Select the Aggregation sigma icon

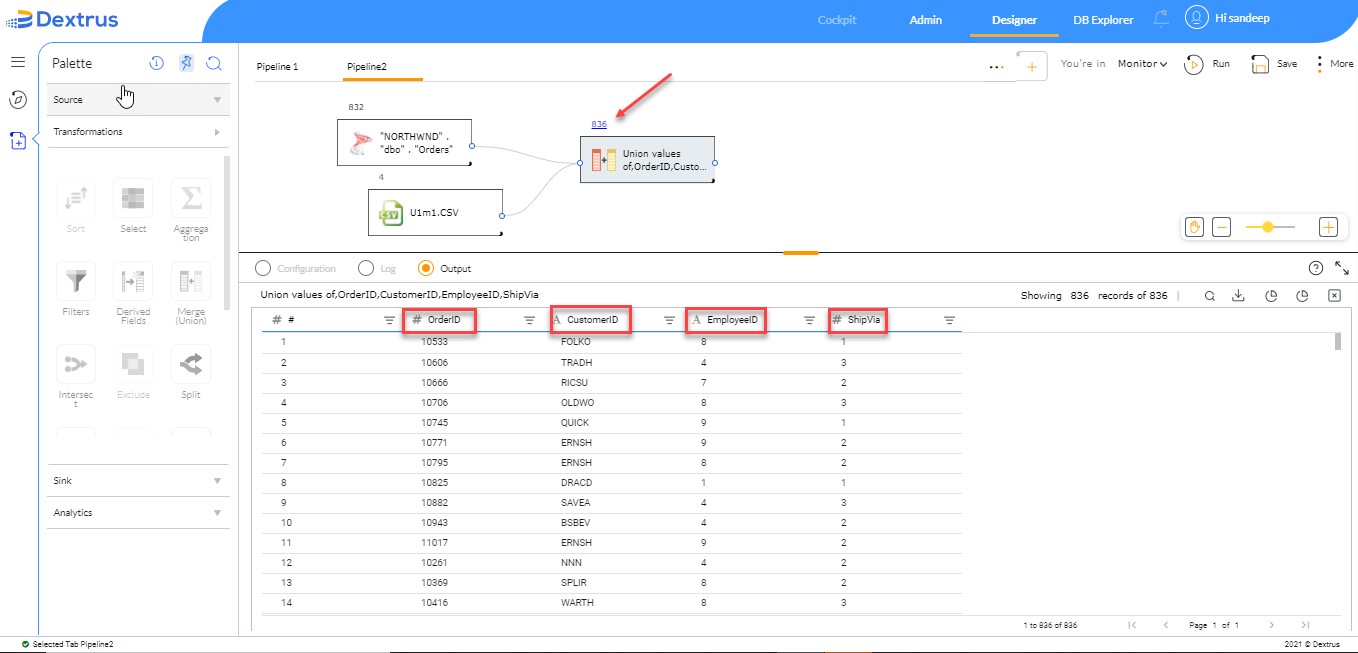point(191,199)
